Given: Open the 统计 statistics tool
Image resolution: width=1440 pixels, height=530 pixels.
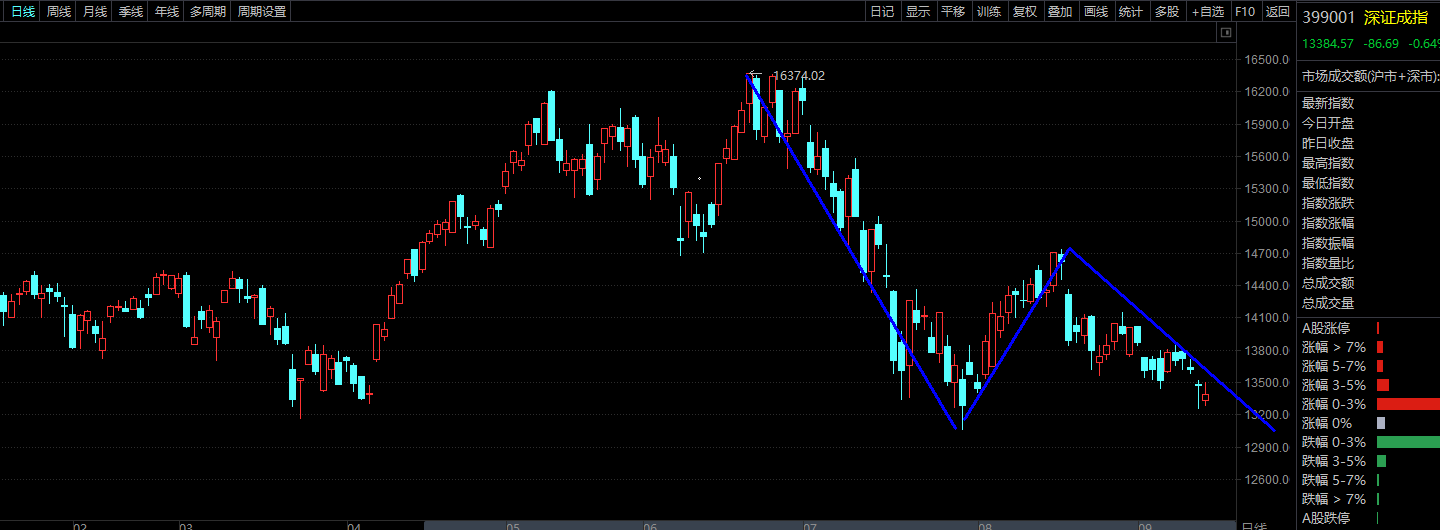Looking at the screenshot, I should (1131, 12).
